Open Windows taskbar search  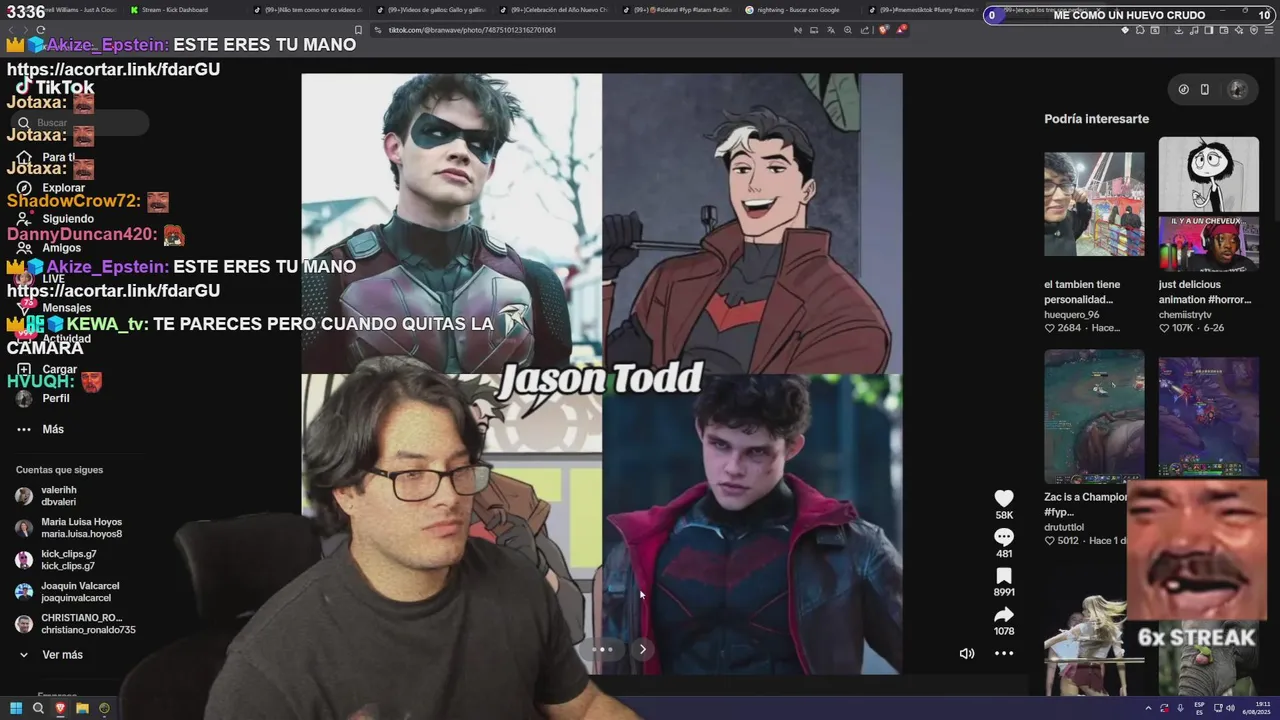tap(38, 708)
